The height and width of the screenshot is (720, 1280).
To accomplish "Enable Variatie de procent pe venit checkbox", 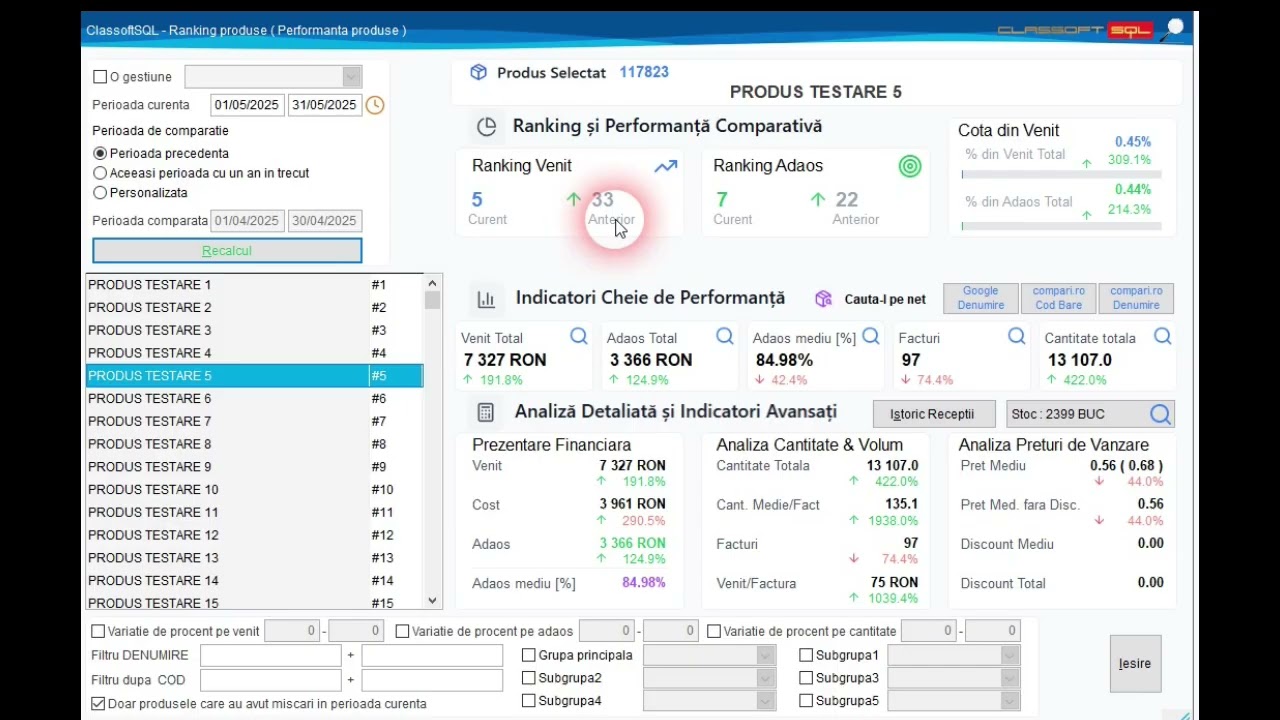I will coord(98,631).
